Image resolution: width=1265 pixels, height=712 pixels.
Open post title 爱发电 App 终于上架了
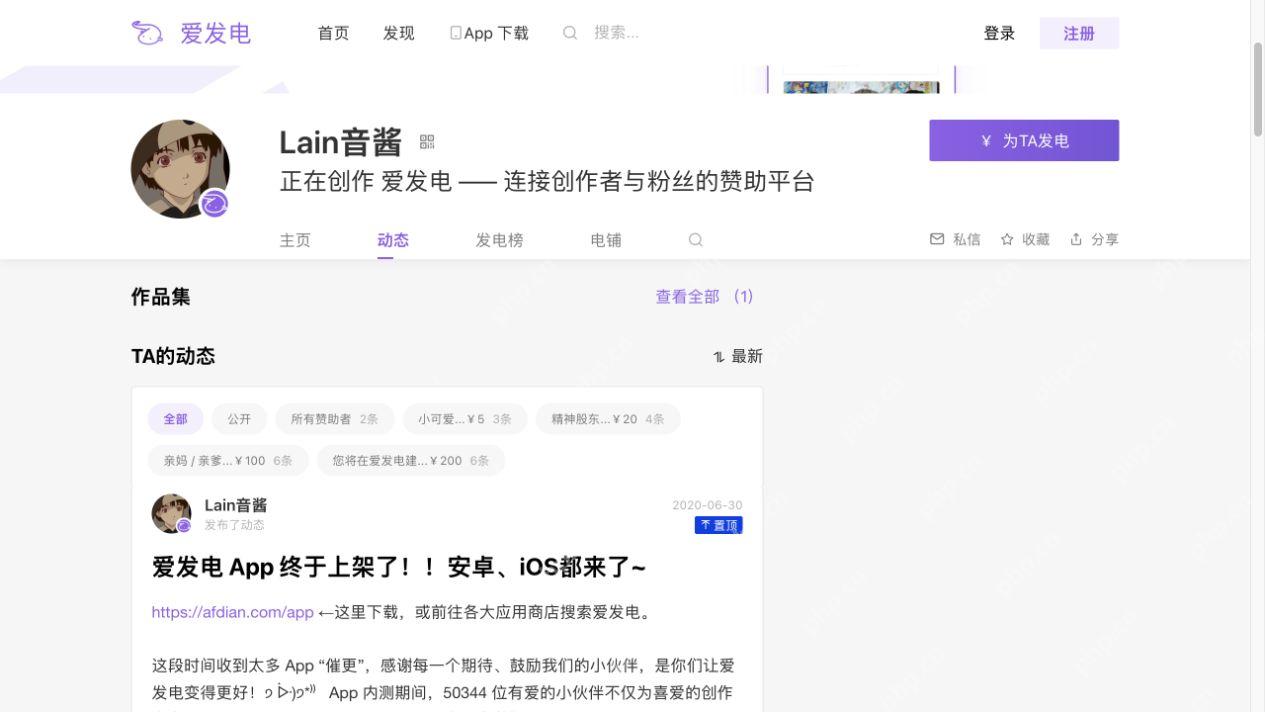399,567
